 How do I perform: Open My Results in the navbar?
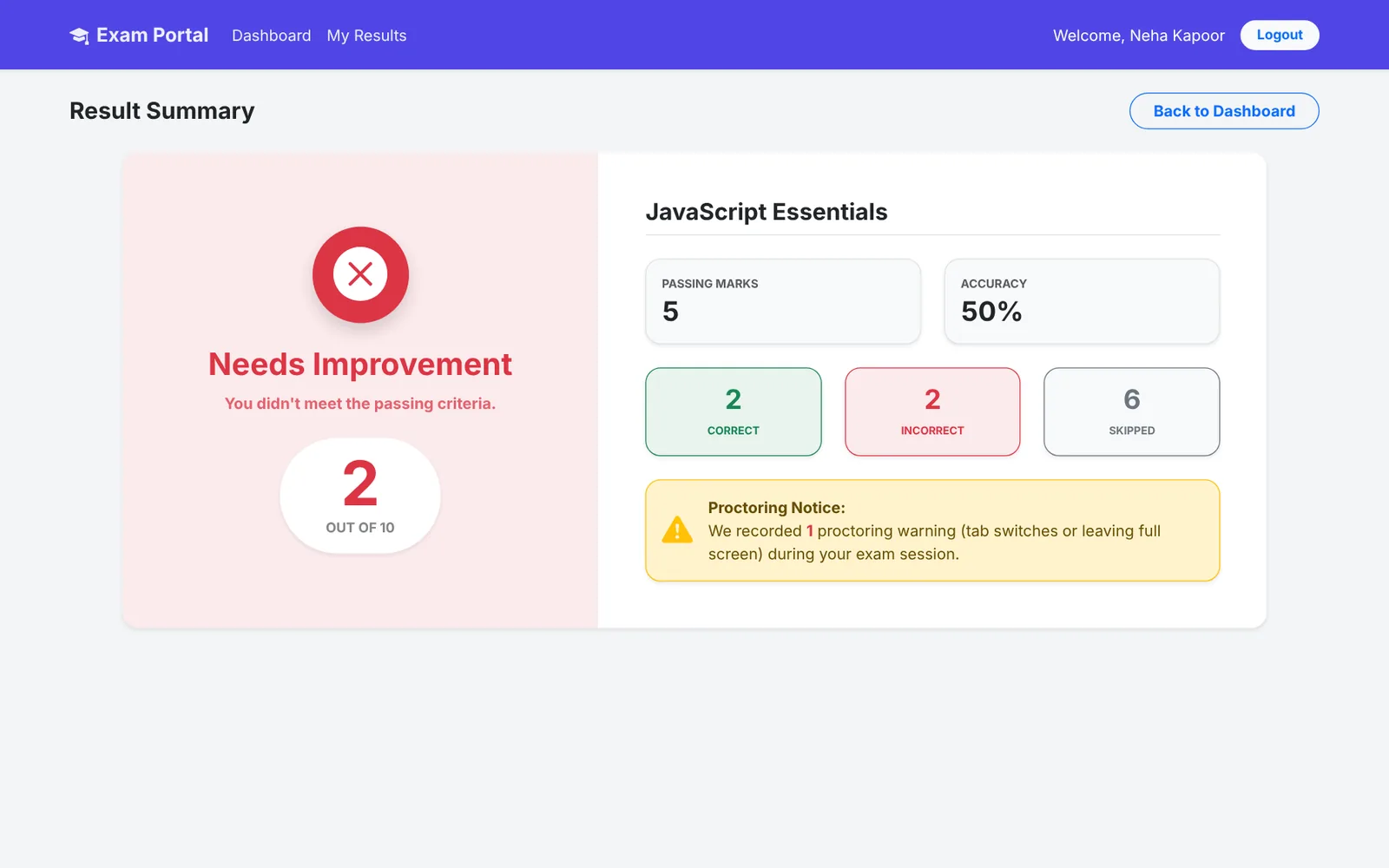(x=366, y=36)
